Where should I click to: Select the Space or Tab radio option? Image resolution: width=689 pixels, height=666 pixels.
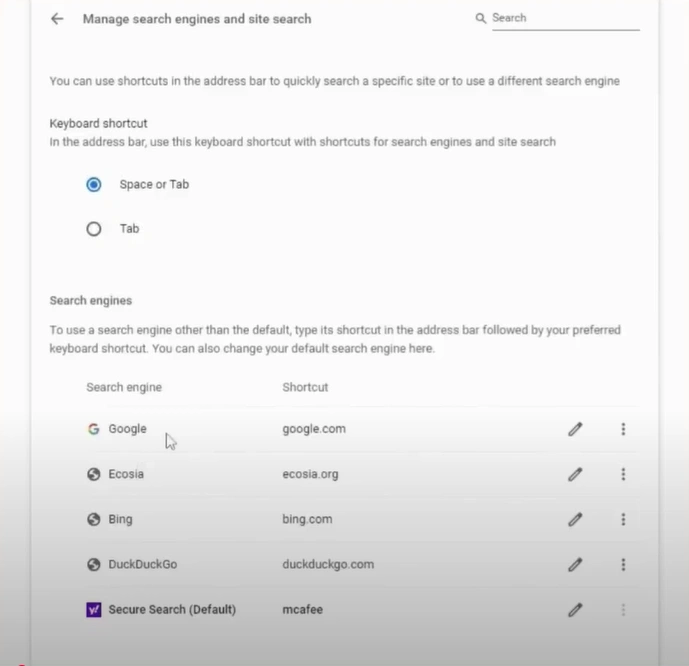point(94,185)
